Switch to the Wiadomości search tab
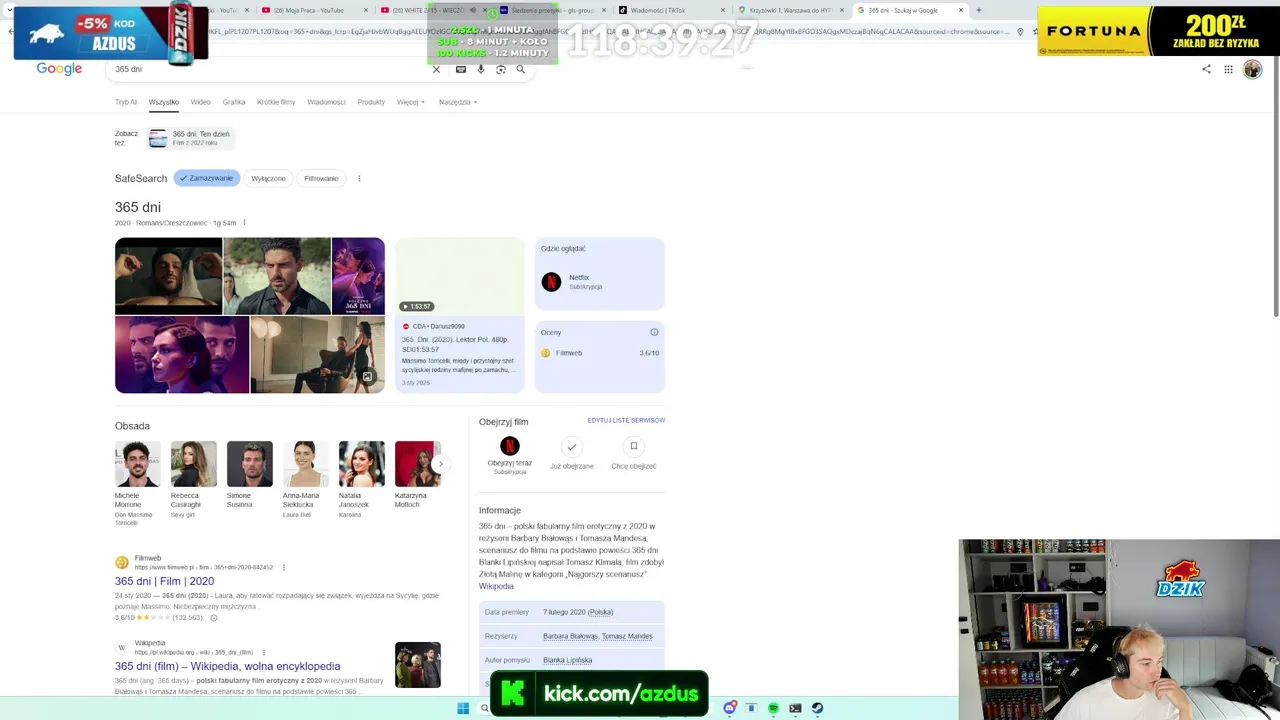The height and width of the screenshot is (720, 1280). pyautogui.click(x=326, y=102)
